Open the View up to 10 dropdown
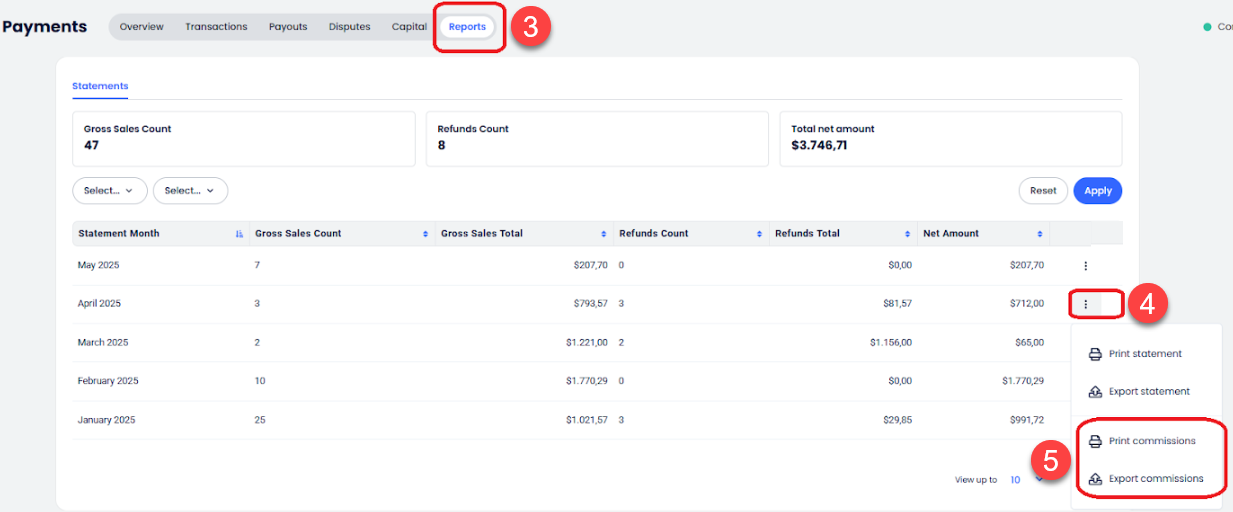This screenshot has height=512, width=1233. 1026,480
